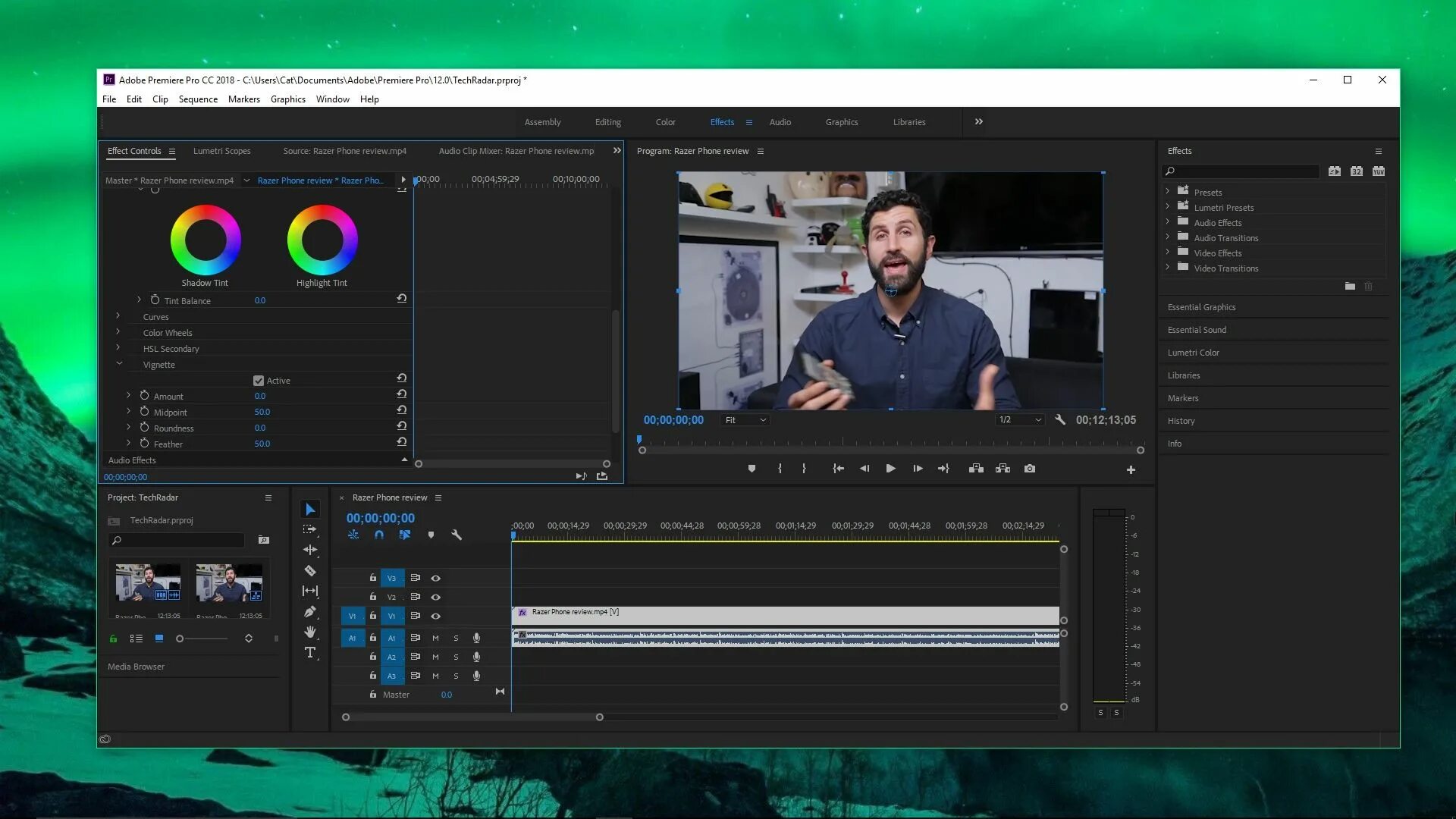Toggle Snap magnet icon in timeline
Screen dimensions: 1456x819
pyautogui.click(x=379, y=535)
